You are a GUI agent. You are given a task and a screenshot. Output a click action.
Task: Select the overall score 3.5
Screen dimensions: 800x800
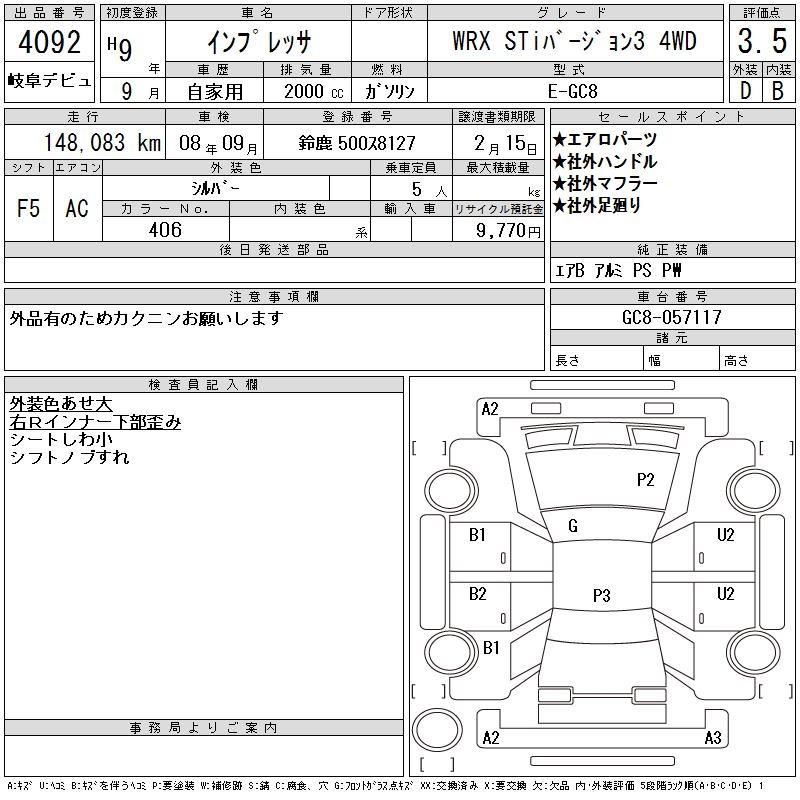click(762, 41)
